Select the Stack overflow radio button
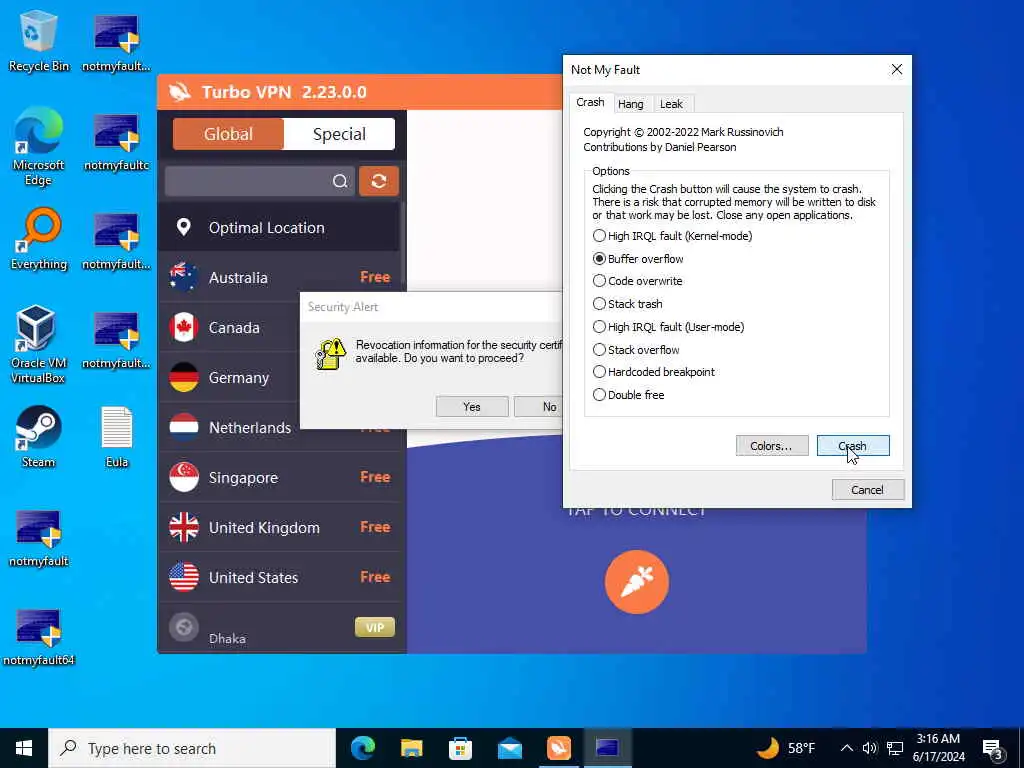The height and width of the screenshot is (768, 1024). [599, 349]
